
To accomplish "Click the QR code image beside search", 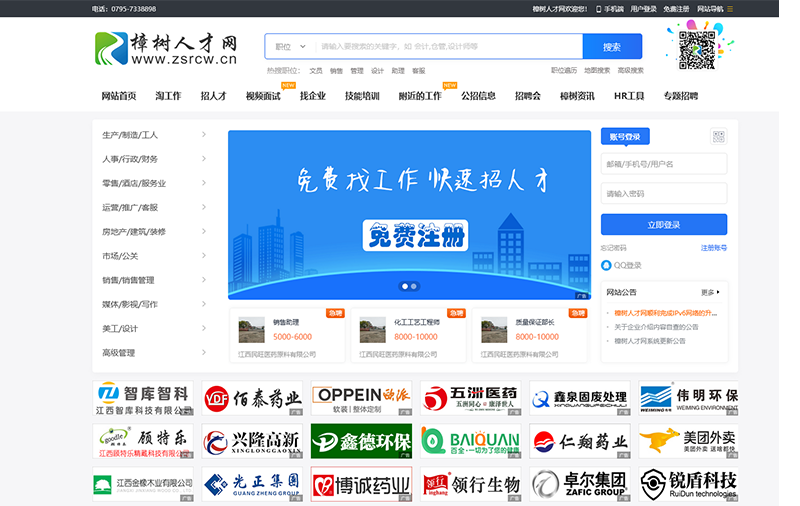I will [697, 49].
